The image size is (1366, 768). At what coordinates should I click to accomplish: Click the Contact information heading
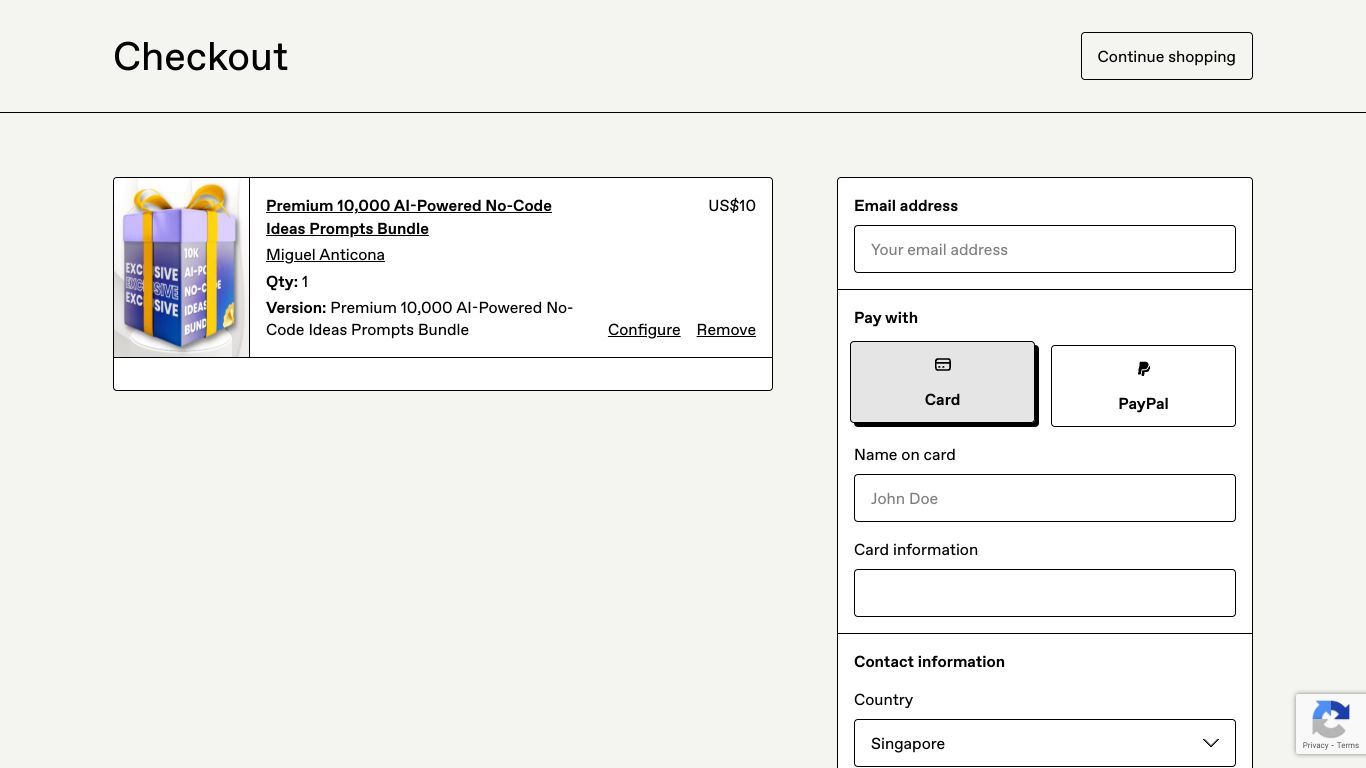[x=929, y=661]
